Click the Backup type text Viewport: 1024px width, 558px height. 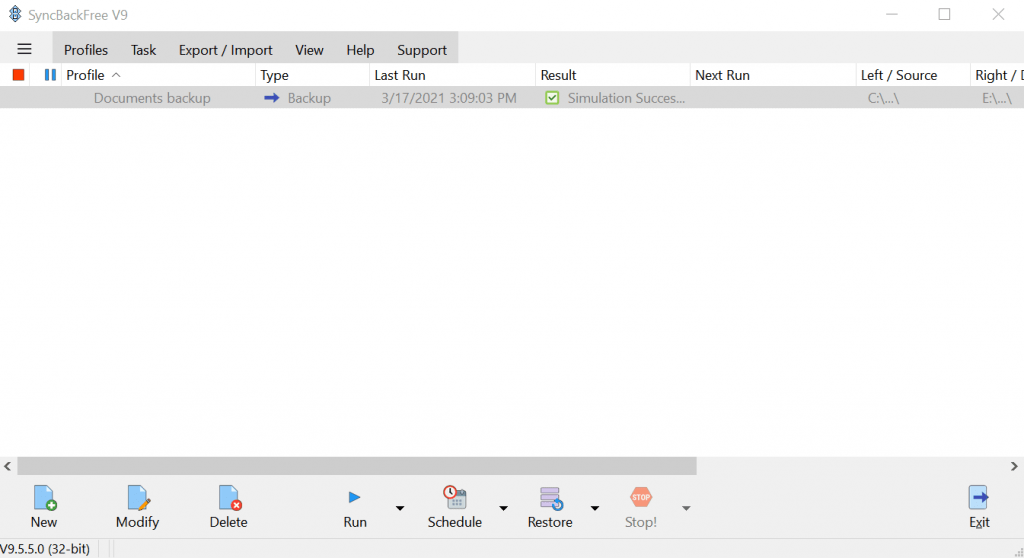309,98
